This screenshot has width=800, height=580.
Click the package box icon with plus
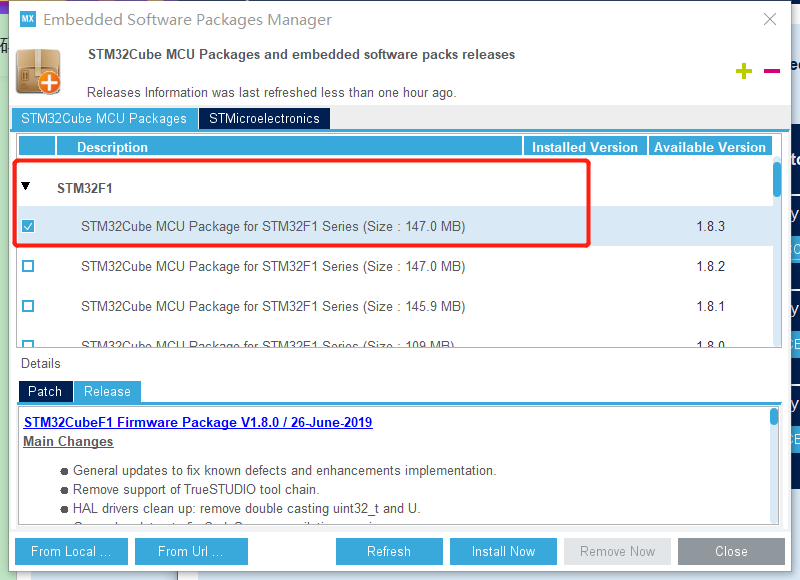pyautogui.click(x=38, y=72)
